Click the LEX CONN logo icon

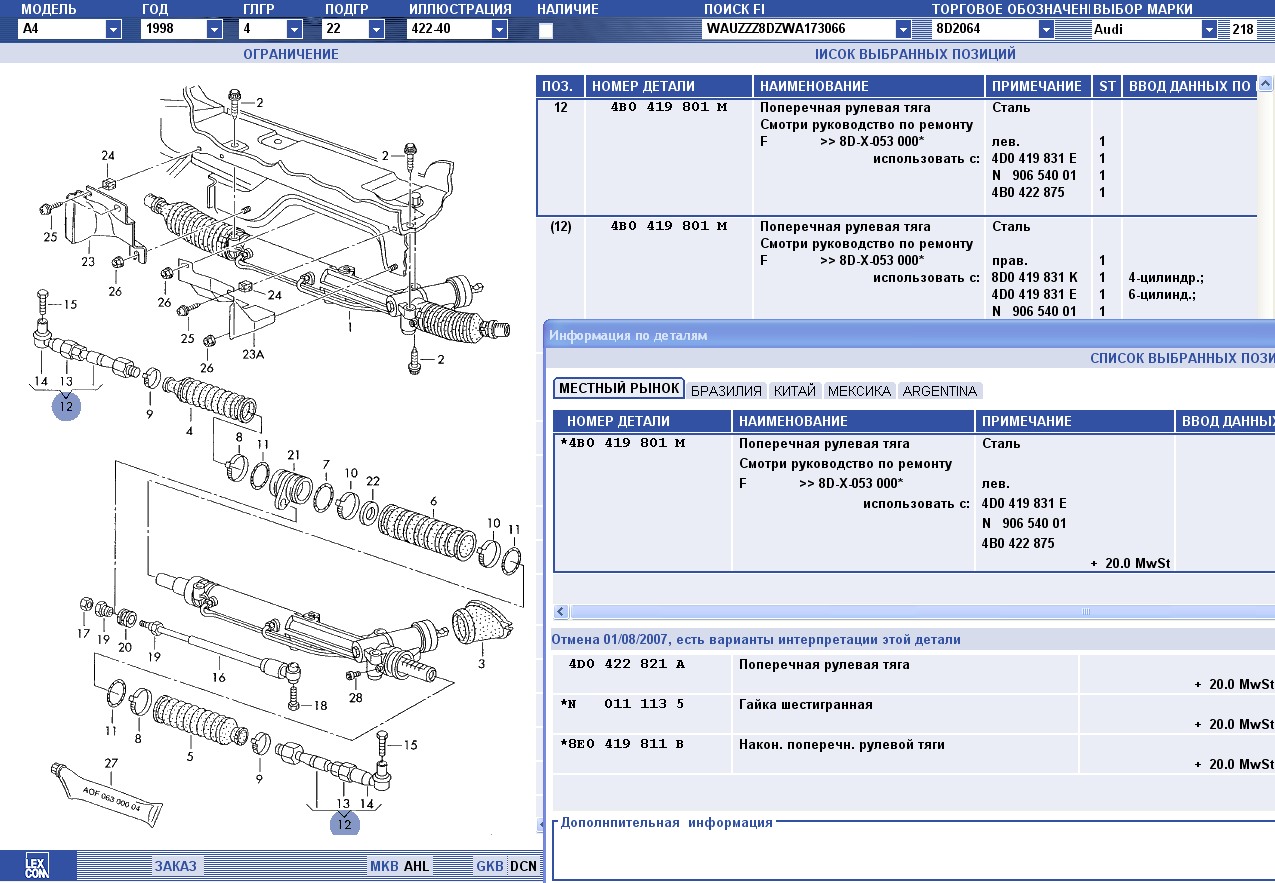[36, 866]
